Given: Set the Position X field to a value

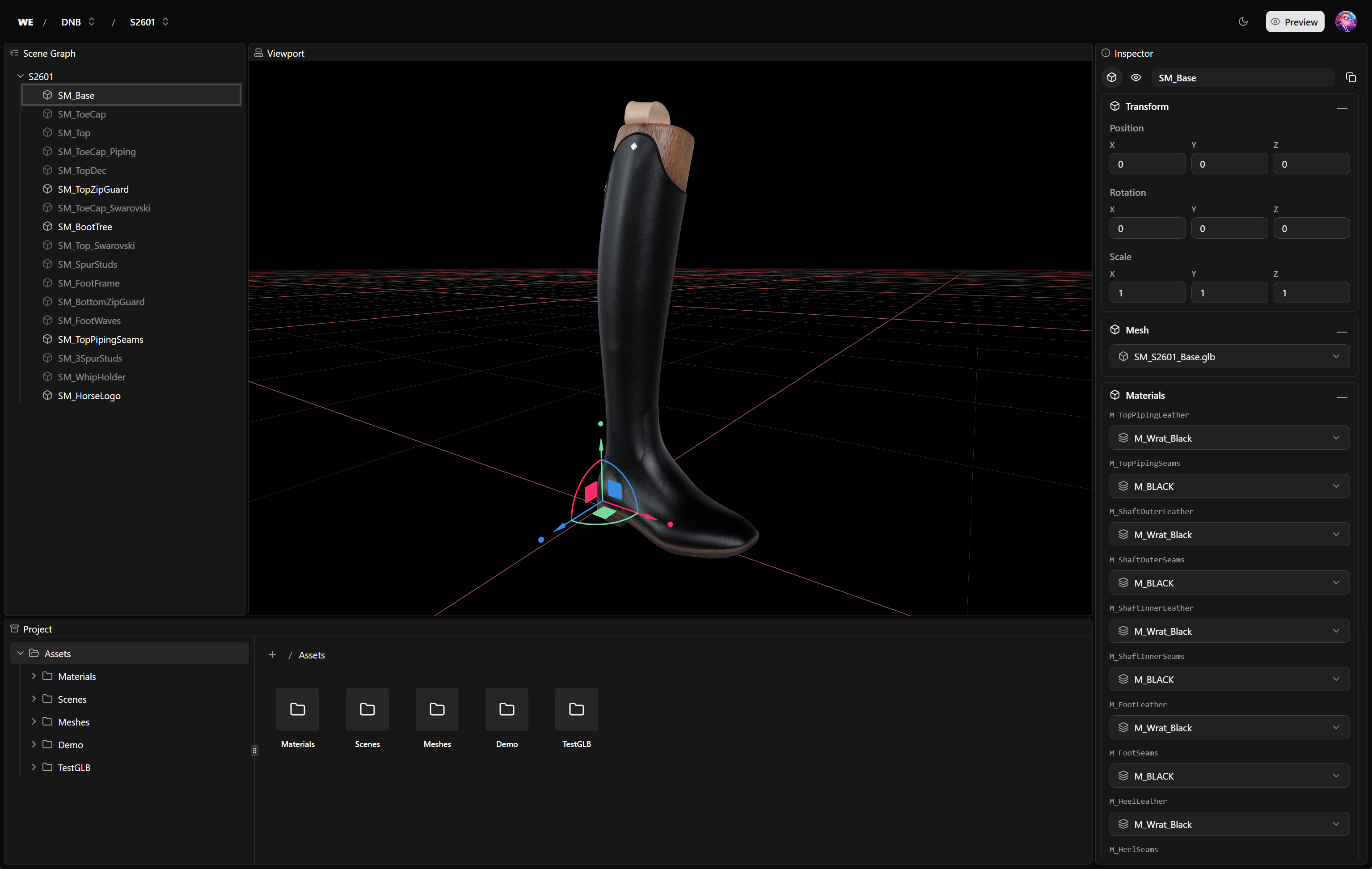Looking at the screenshot, I should pyautogui.click(x=1147, y=164).
